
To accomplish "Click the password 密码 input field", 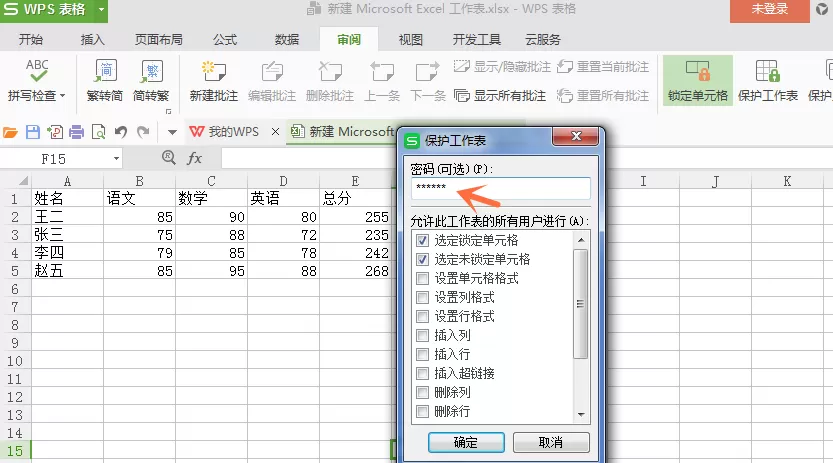I will pyautogui.click(x=500, y=188).
